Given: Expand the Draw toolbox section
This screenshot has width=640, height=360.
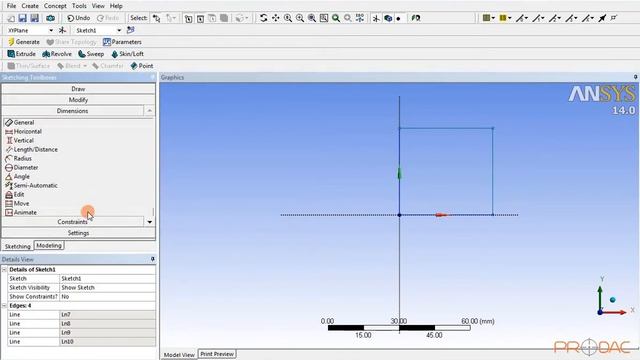Looking at the screenshot, I should coord(78,89).
